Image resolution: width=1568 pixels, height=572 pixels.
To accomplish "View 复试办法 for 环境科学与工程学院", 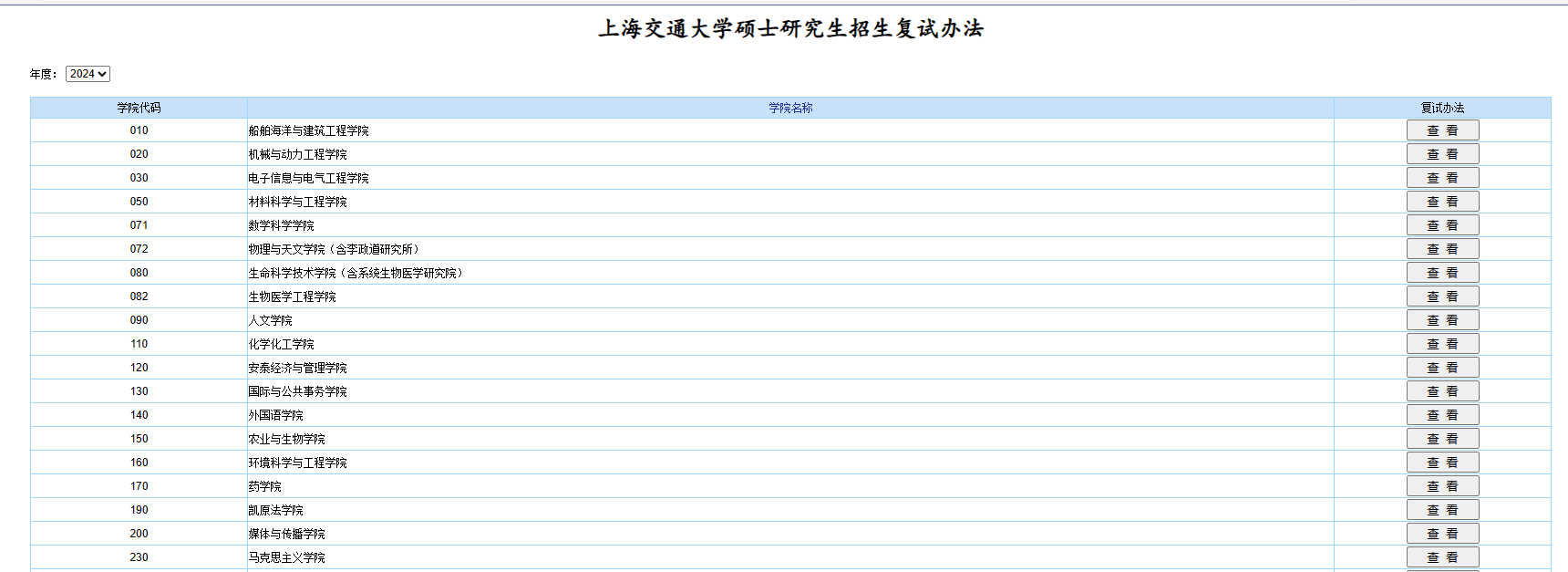I will [1442, 463].
